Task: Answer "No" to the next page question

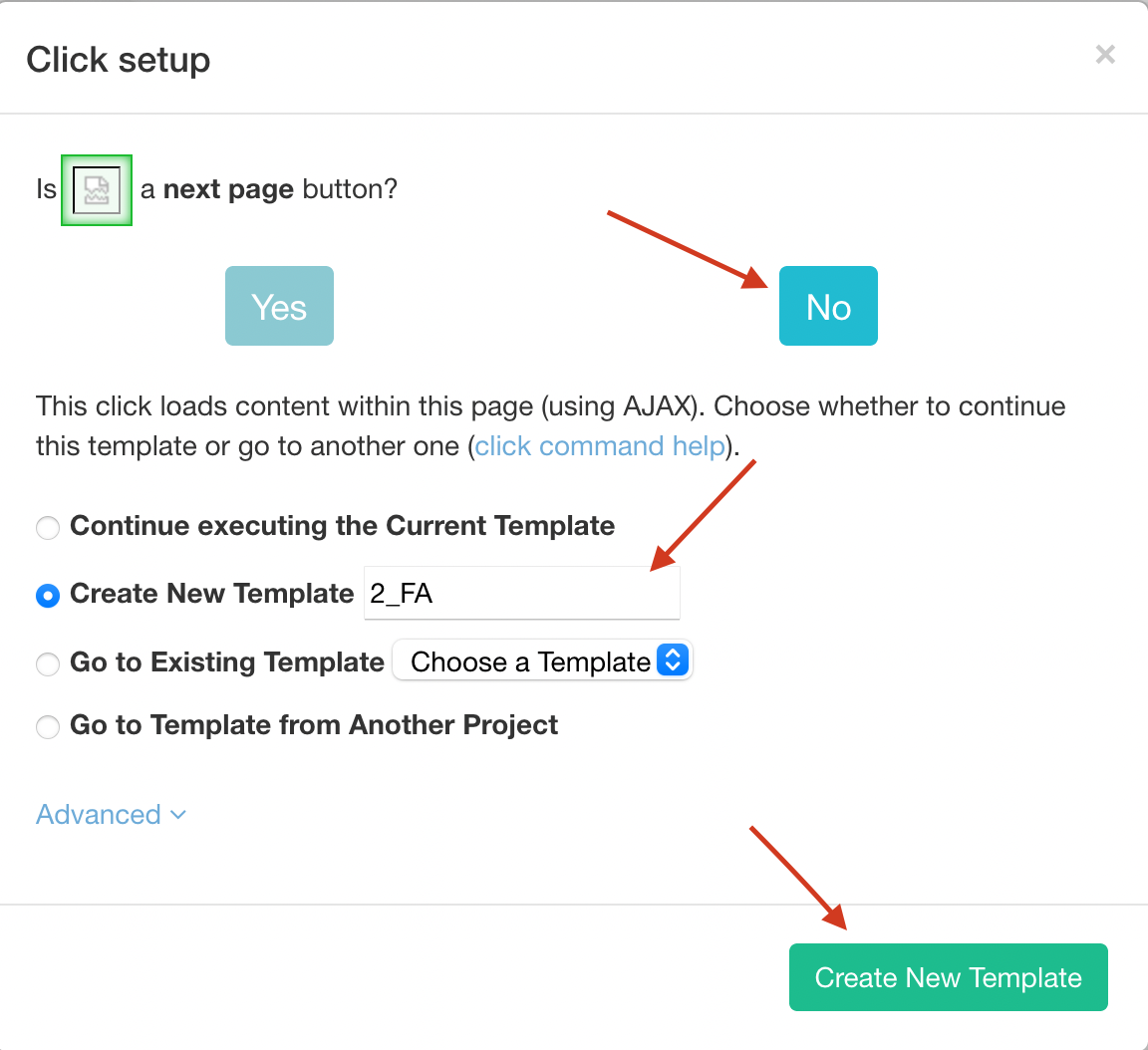Action: pos(828,306)
